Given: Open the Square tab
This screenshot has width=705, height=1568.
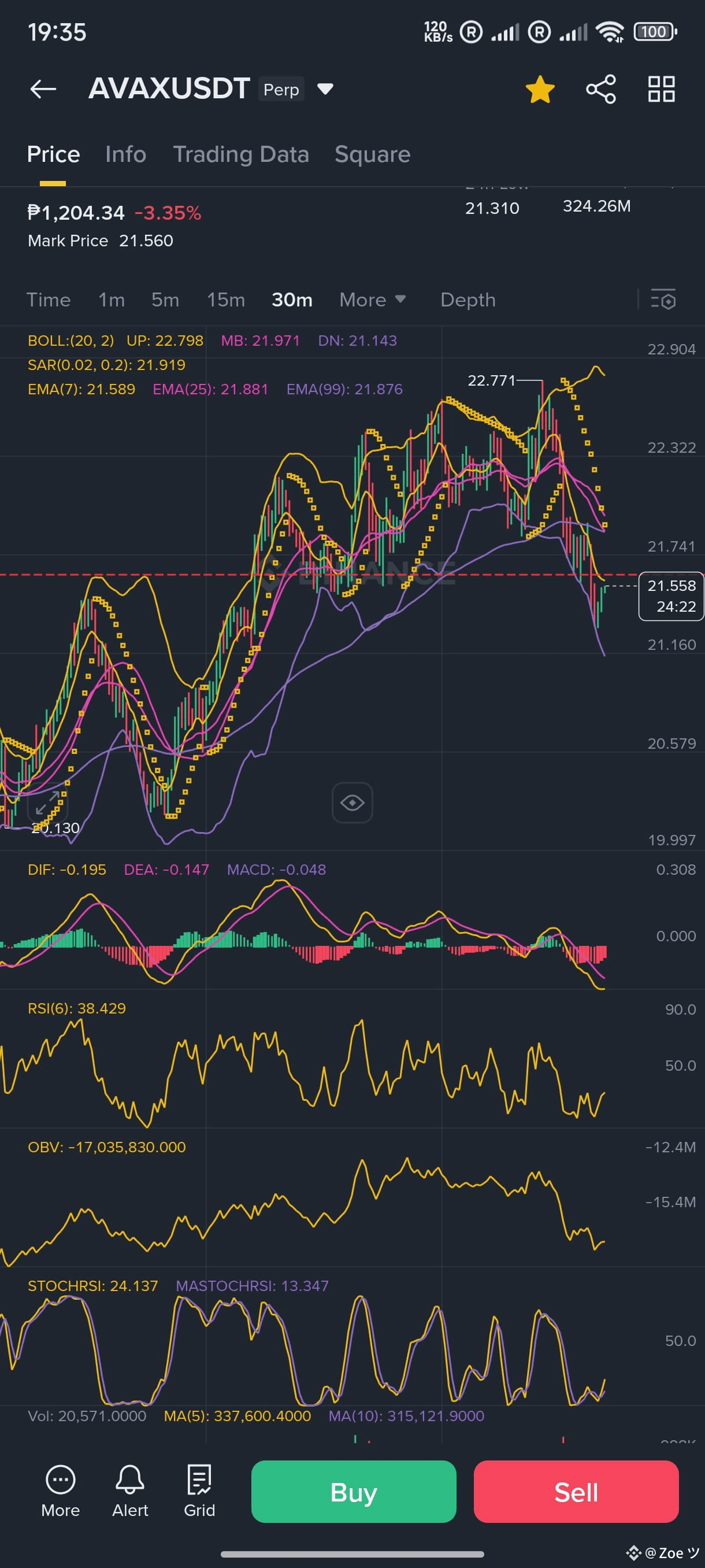Looking at the screenshot, I should pyautogui.click(x=372, y=154).
